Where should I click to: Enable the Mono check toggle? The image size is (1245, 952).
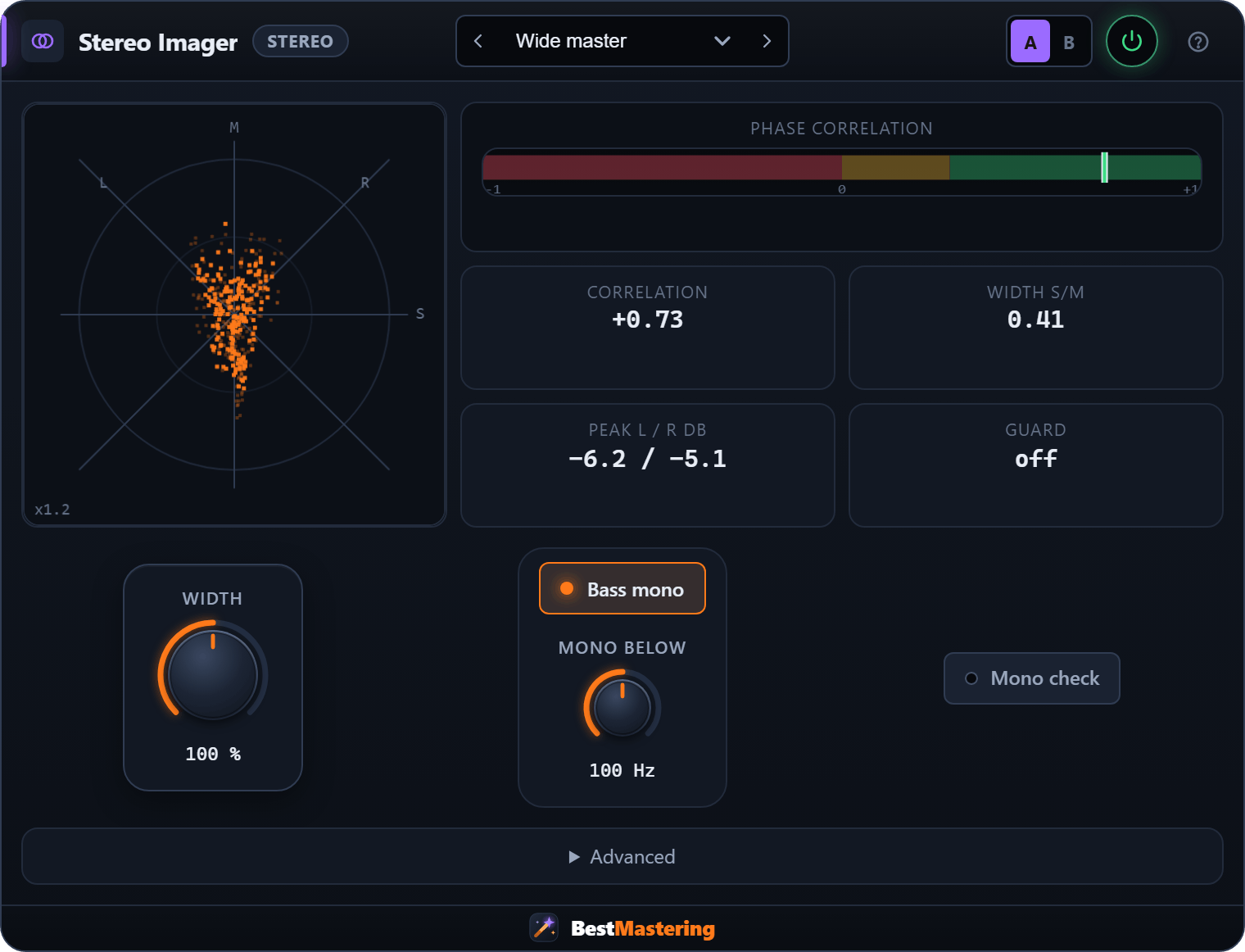click(1032, 678)
